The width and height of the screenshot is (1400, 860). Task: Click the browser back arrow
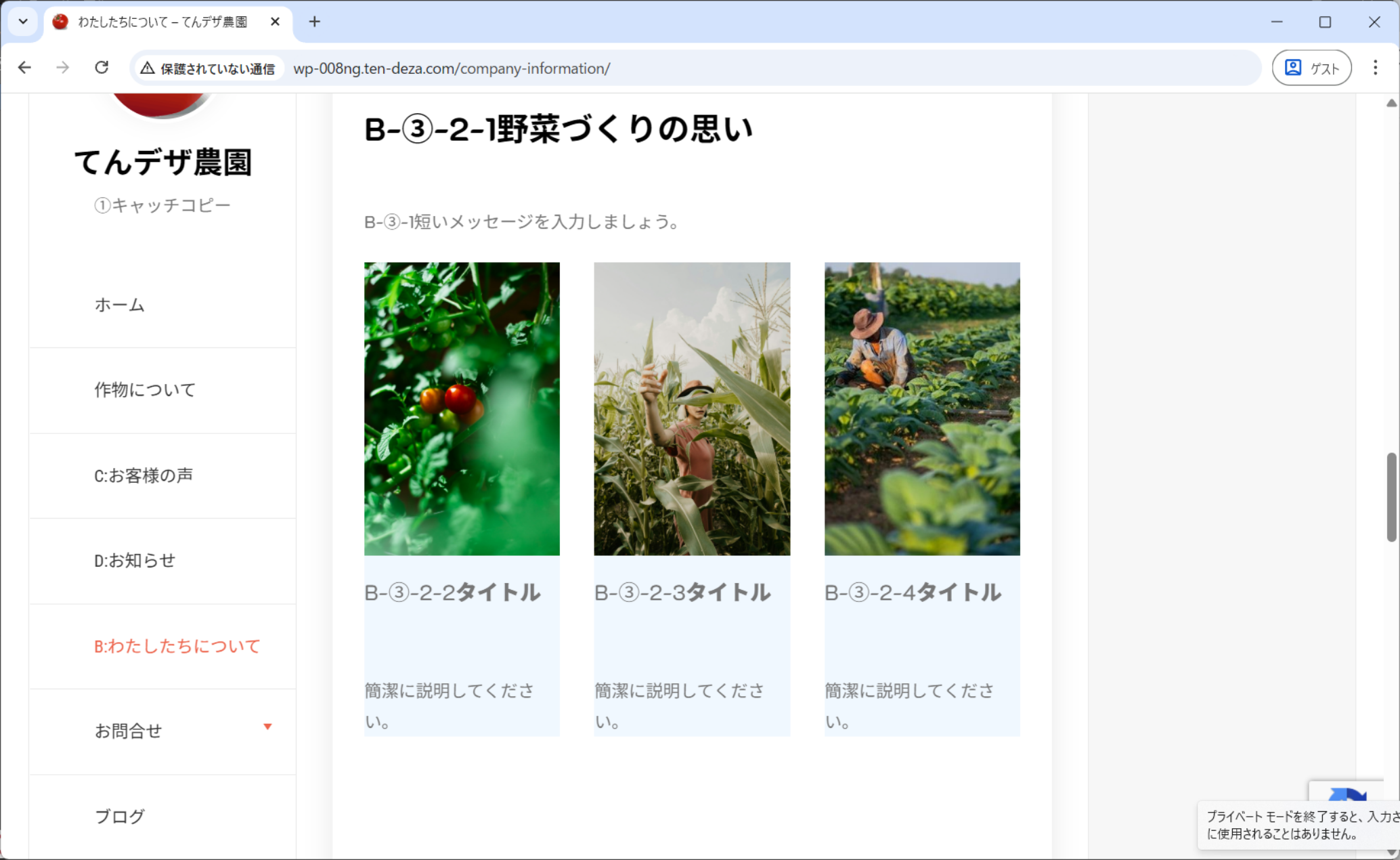click(24, 68)
